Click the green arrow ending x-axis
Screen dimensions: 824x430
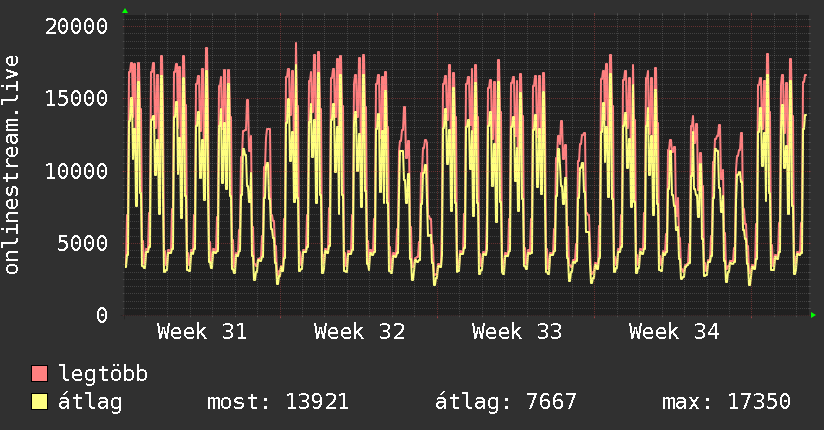[813, 315]
